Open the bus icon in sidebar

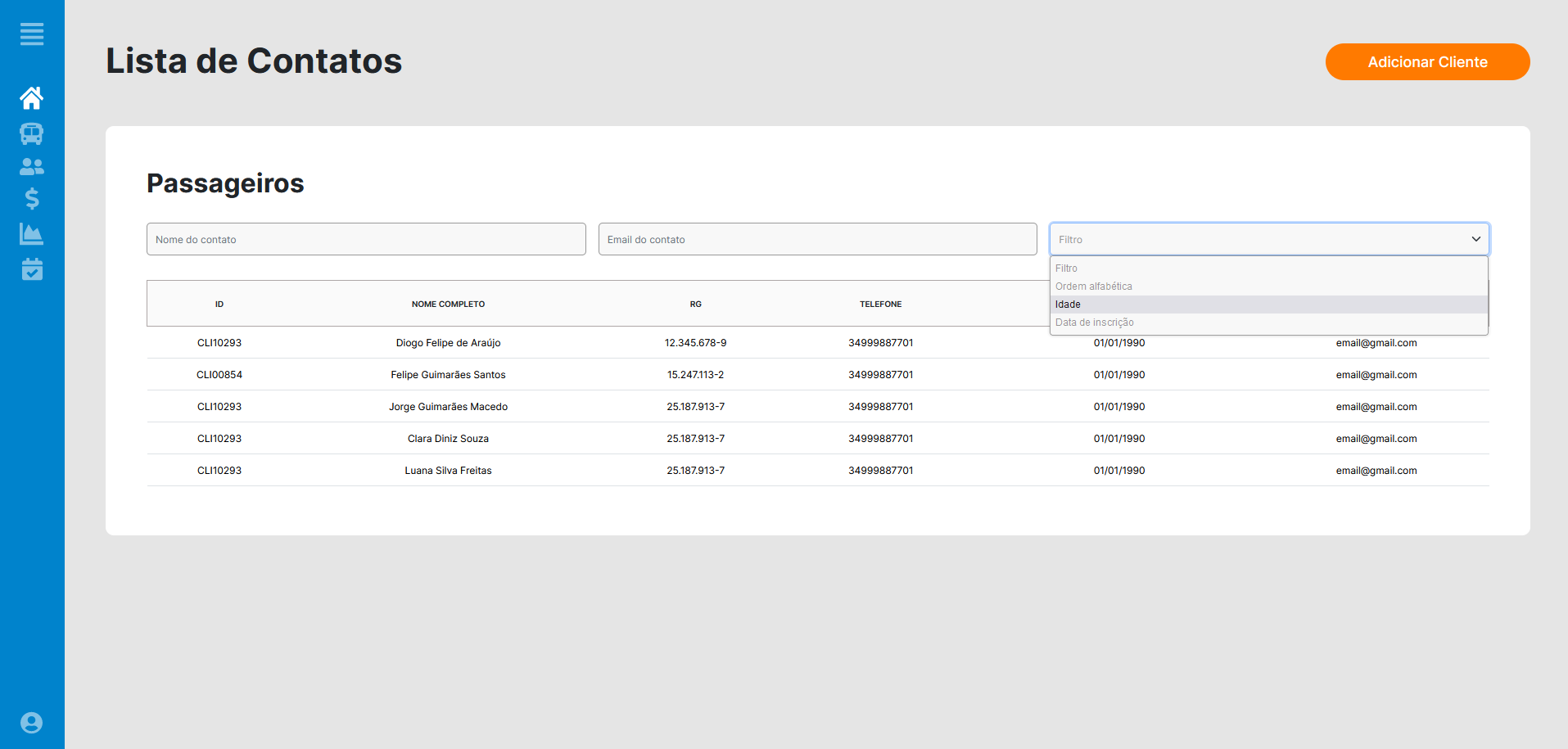[x=32, y=133]
